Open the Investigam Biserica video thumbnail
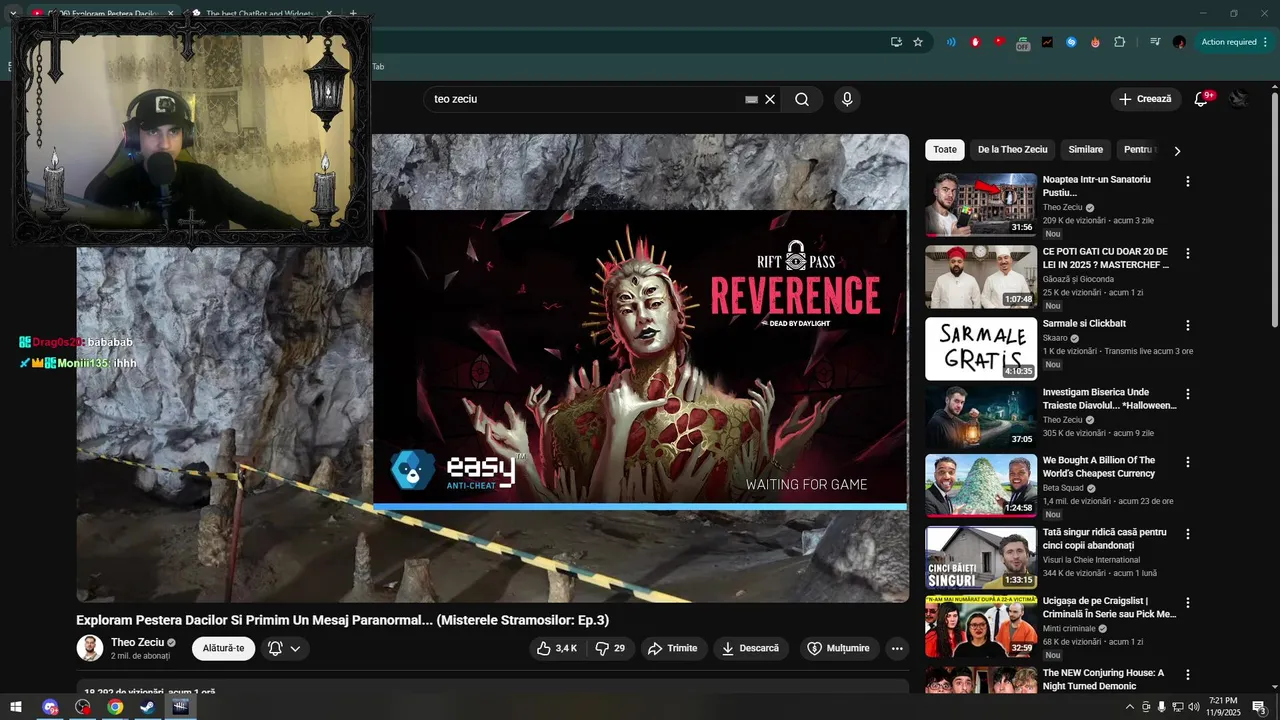 (x=980, y=417)
